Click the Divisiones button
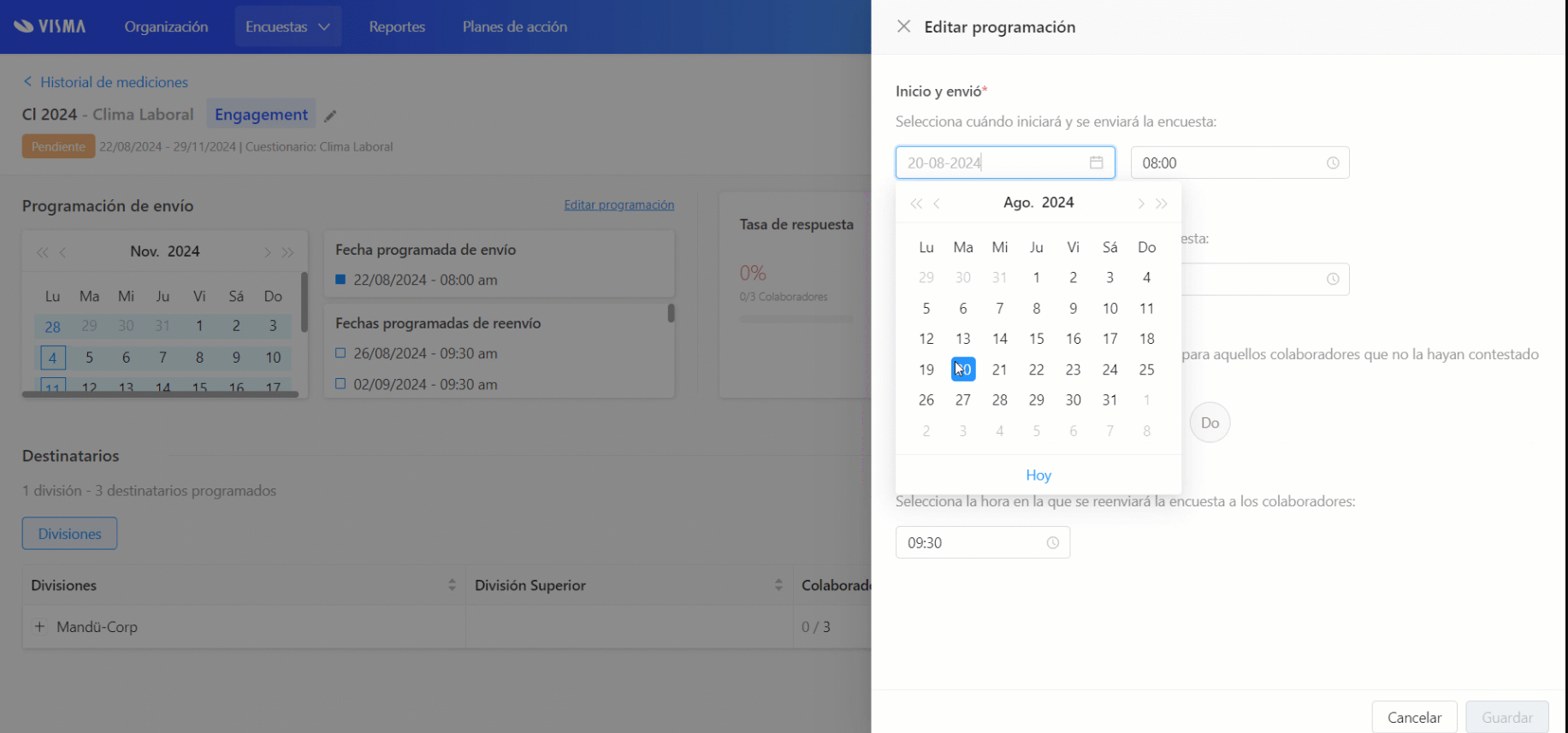Viewport: 1568px width, 733px height. 69,534
